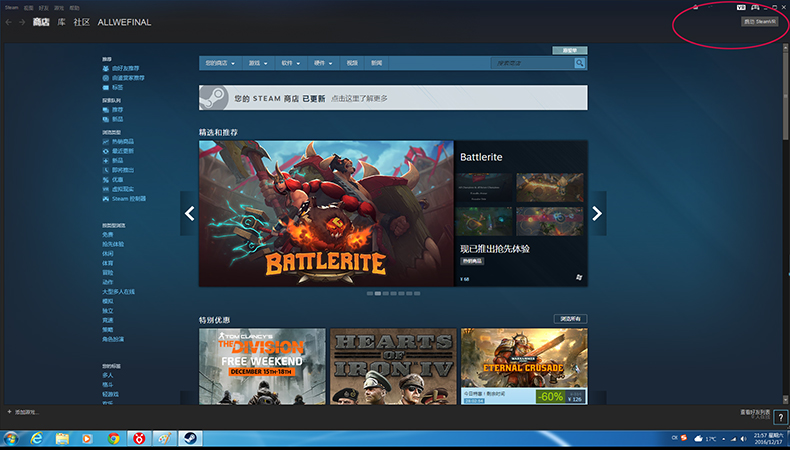Click the upcoming releases icon (即将推出)
The width and height of the screenshot is (790, 450).
point(106,170)
